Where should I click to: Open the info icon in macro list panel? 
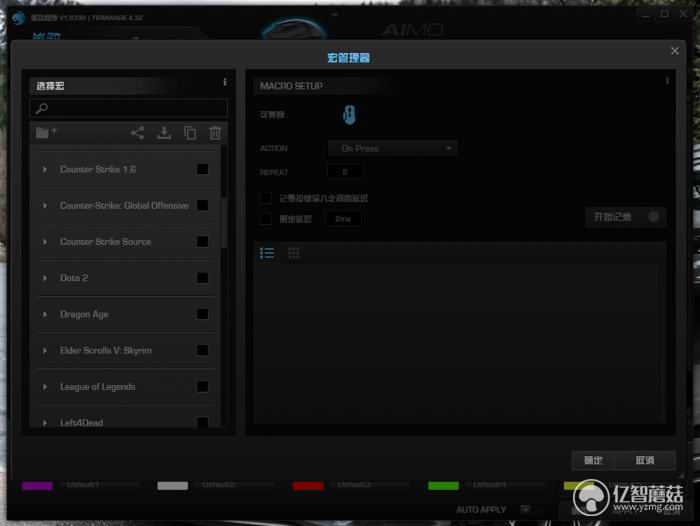pyautogui.click(x=225, y=82)
